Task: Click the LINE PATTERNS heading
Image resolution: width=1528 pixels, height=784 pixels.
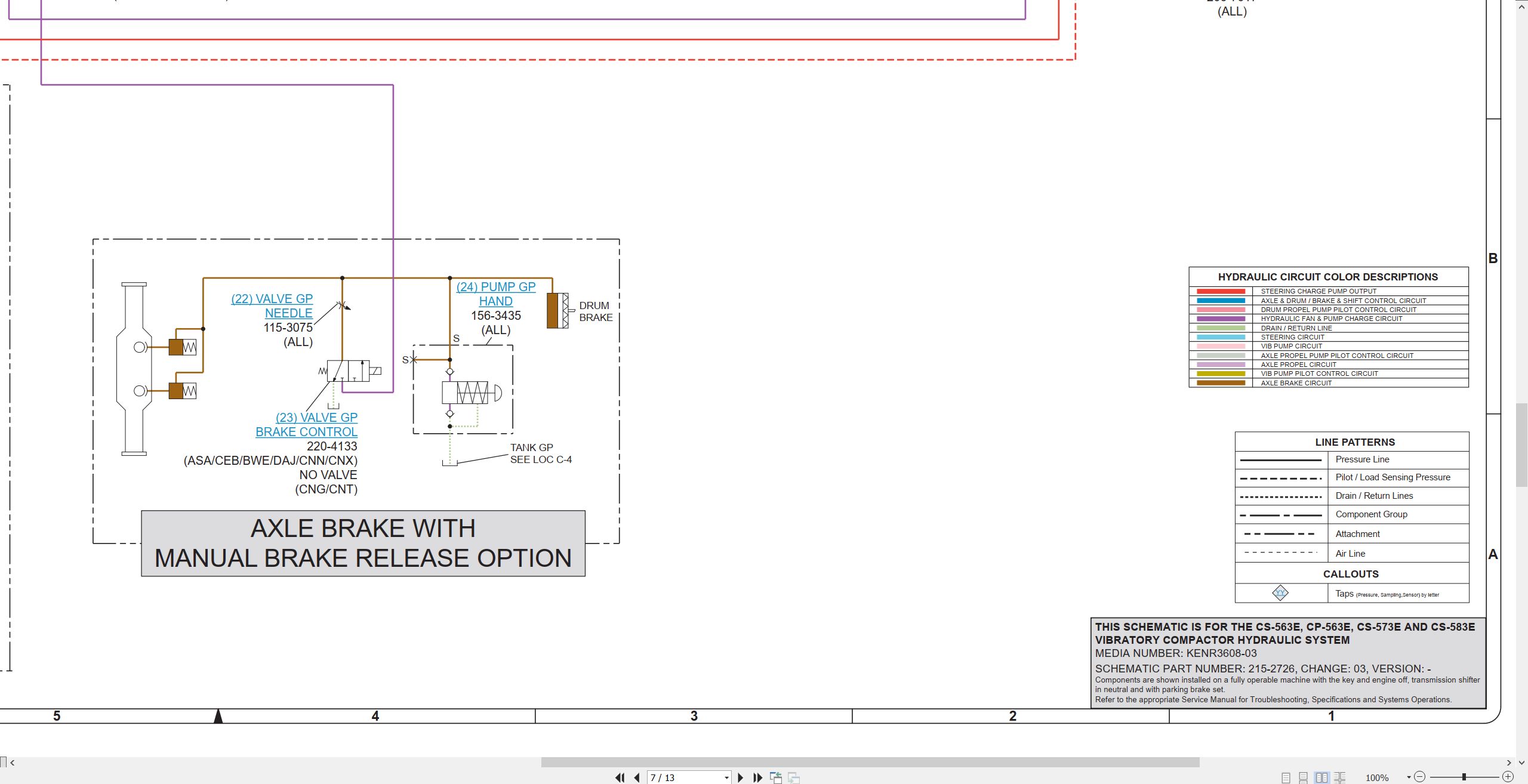Action: pos(1355,442)
